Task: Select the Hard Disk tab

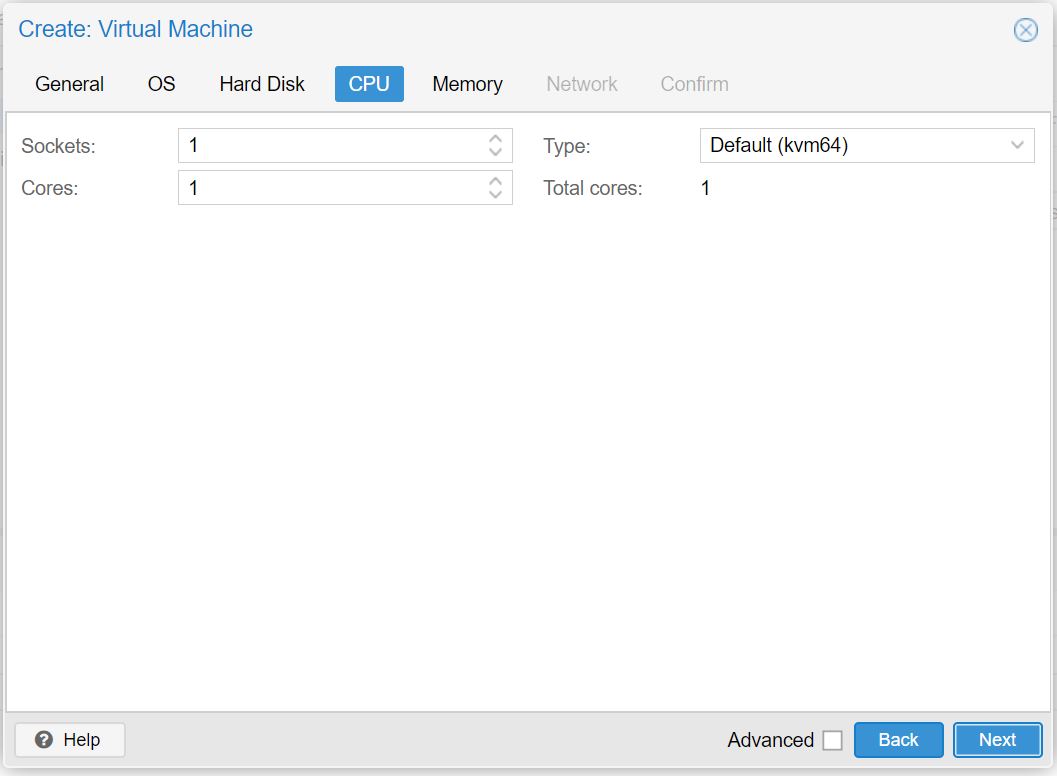Action: [x=261, y=84]
